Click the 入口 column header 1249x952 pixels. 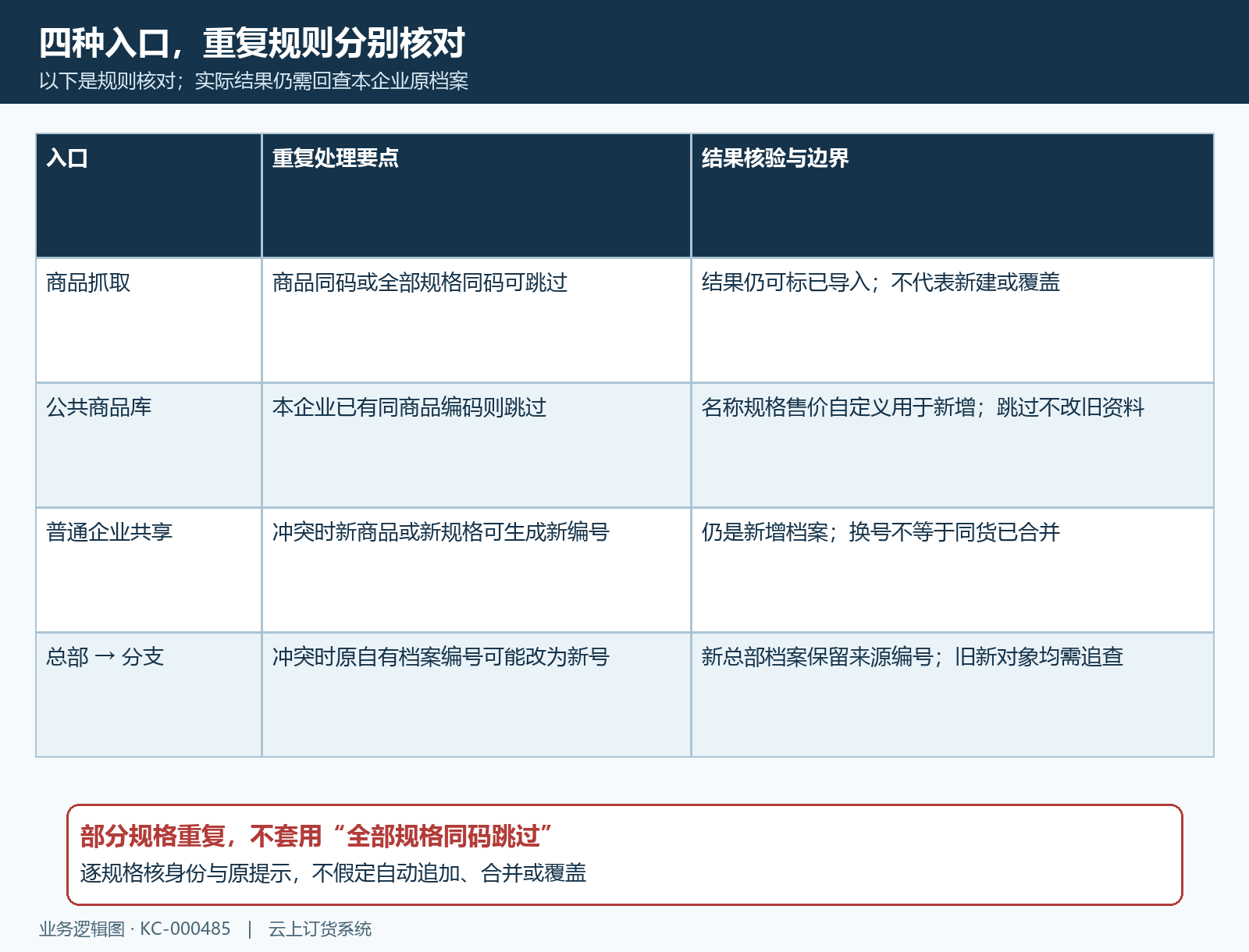(x=148, y=196)
